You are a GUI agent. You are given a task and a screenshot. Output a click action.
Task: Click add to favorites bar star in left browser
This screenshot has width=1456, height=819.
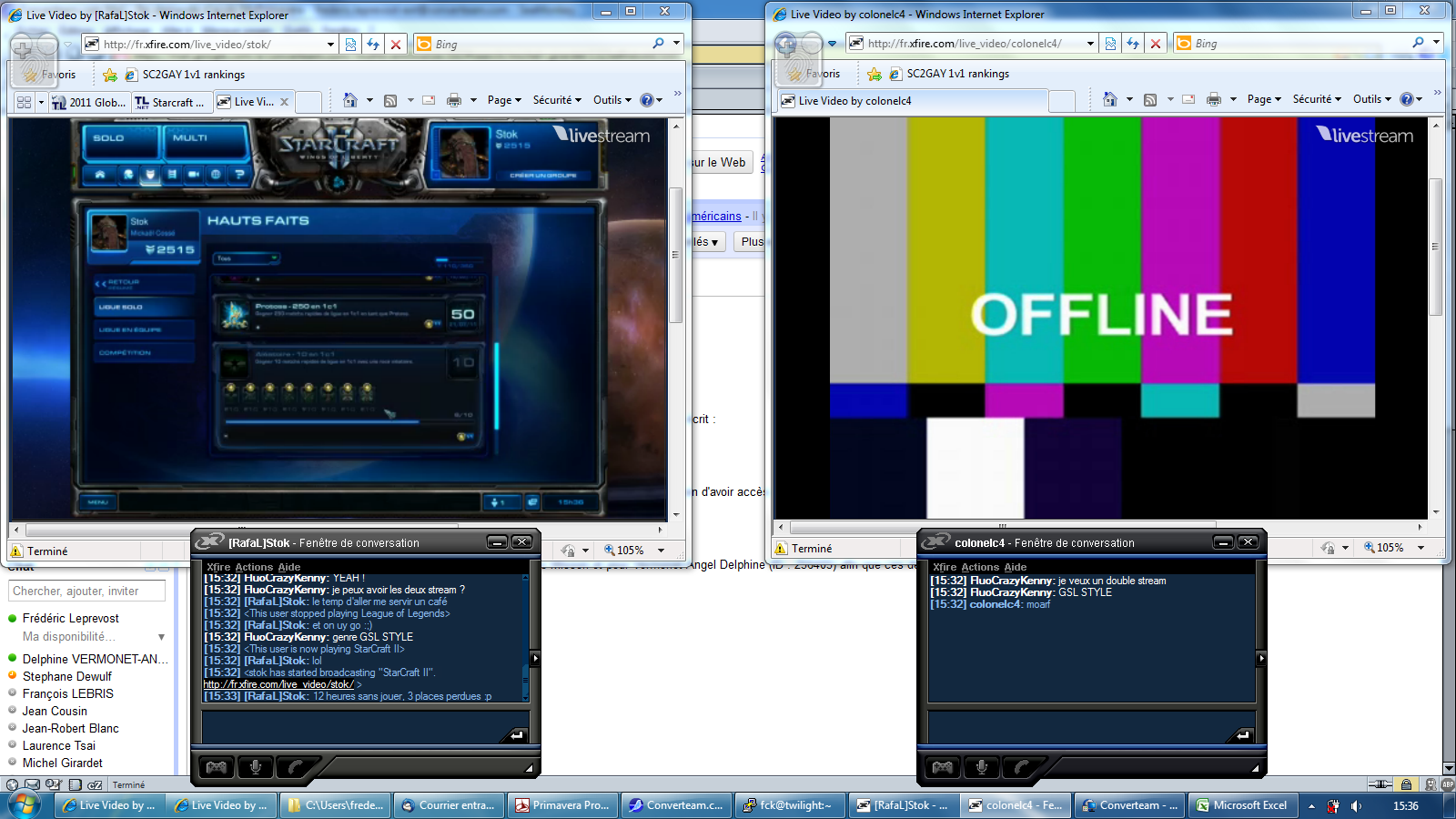tap(110, 75)
